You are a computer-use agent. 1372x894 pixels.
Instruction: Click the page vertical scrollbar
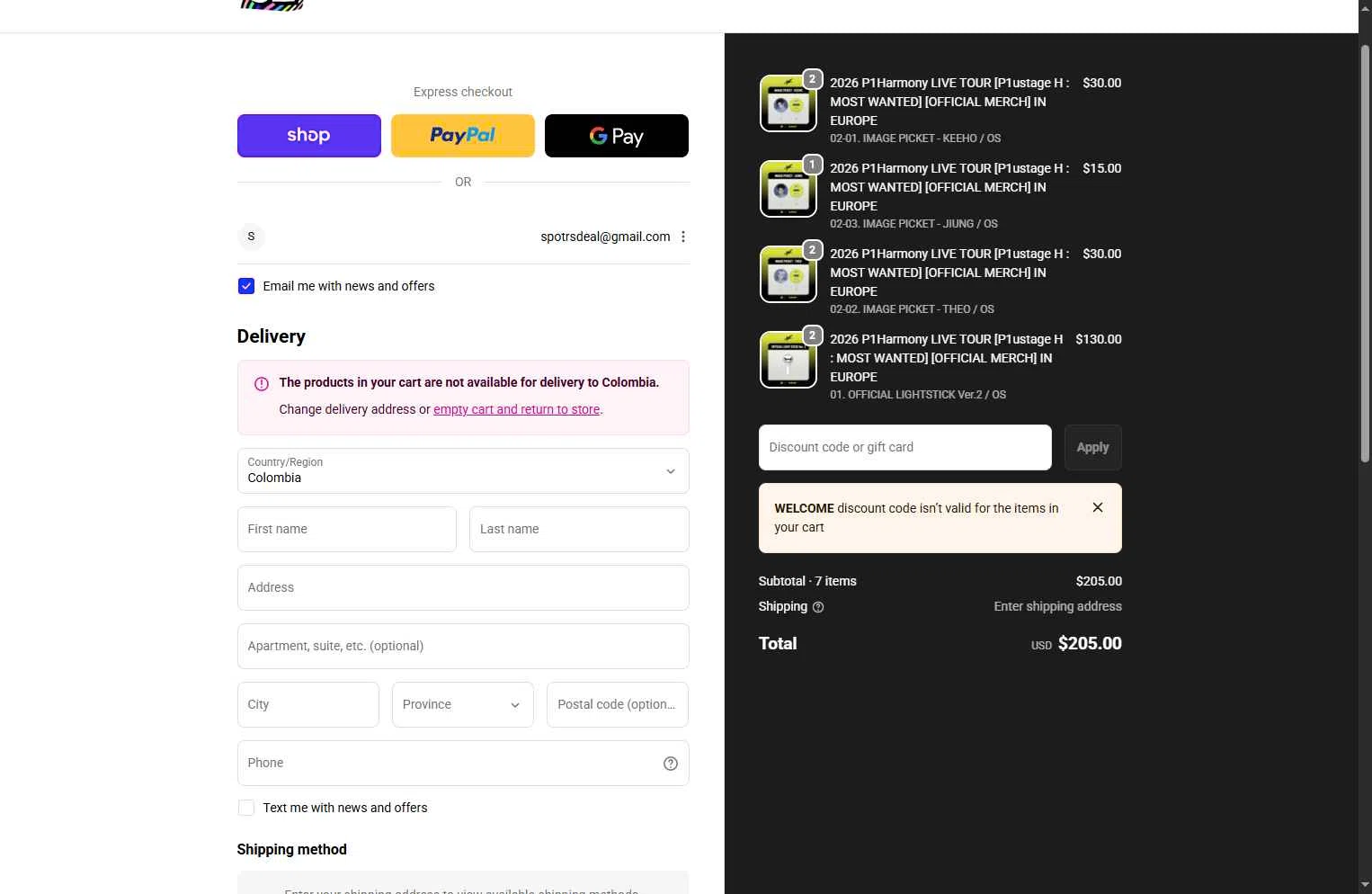[1365, 252]
